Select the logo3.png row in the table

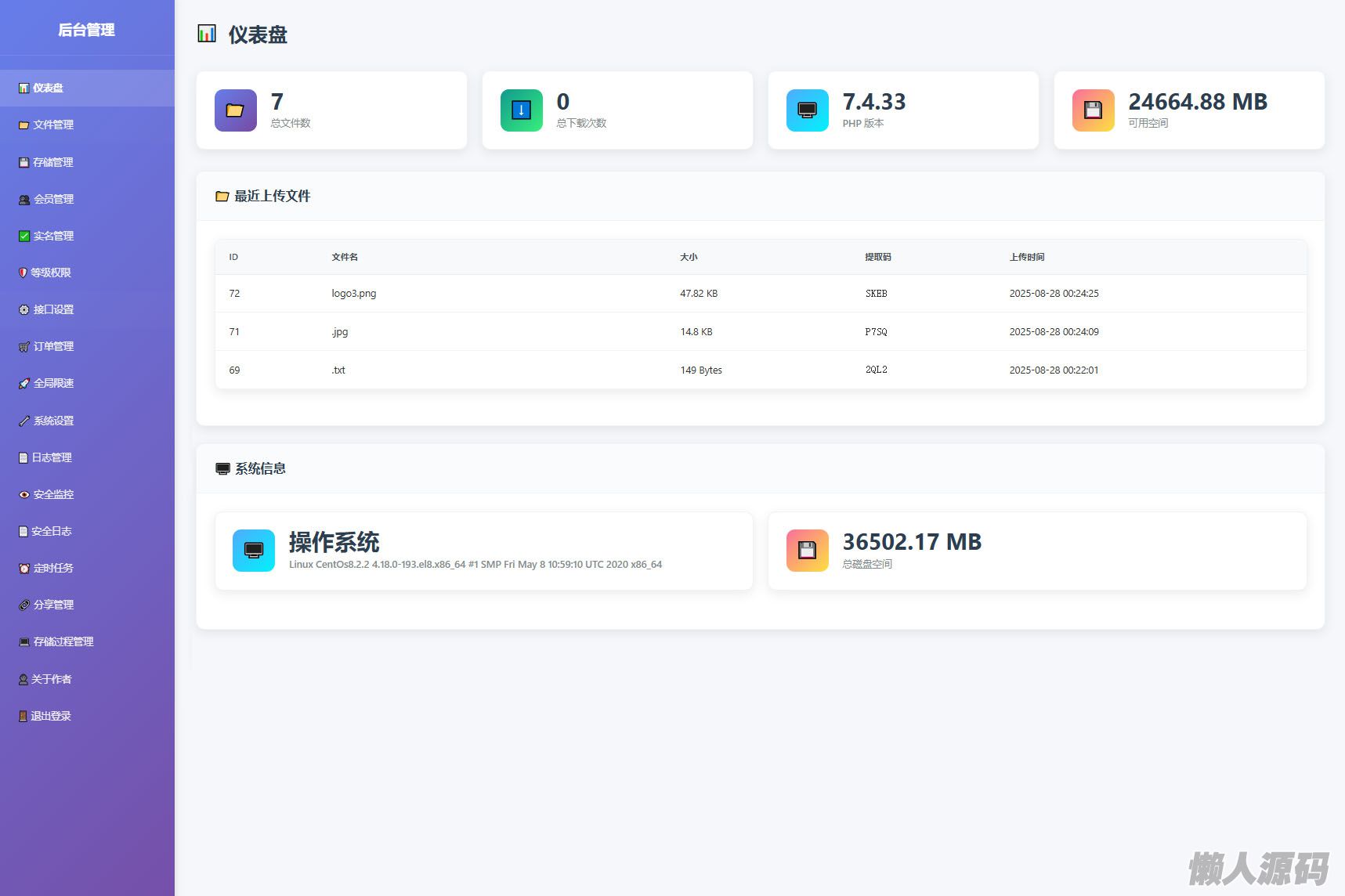pos(353,294)
